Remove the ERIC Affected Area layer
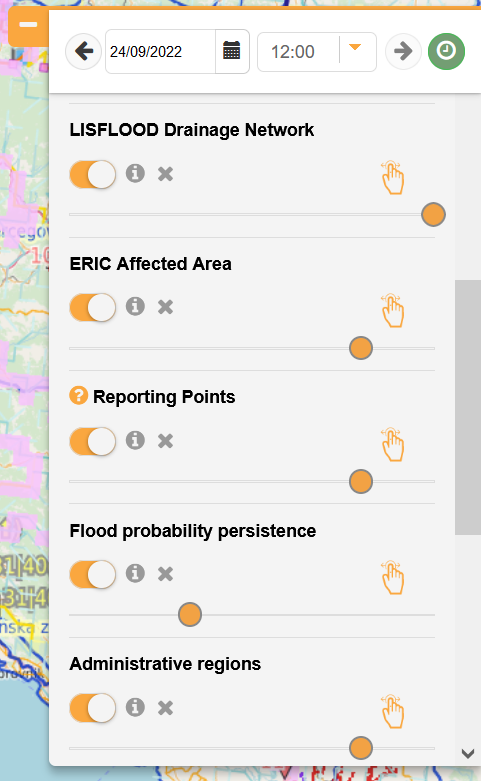This screenshot has width=481, height=781. 165,307
